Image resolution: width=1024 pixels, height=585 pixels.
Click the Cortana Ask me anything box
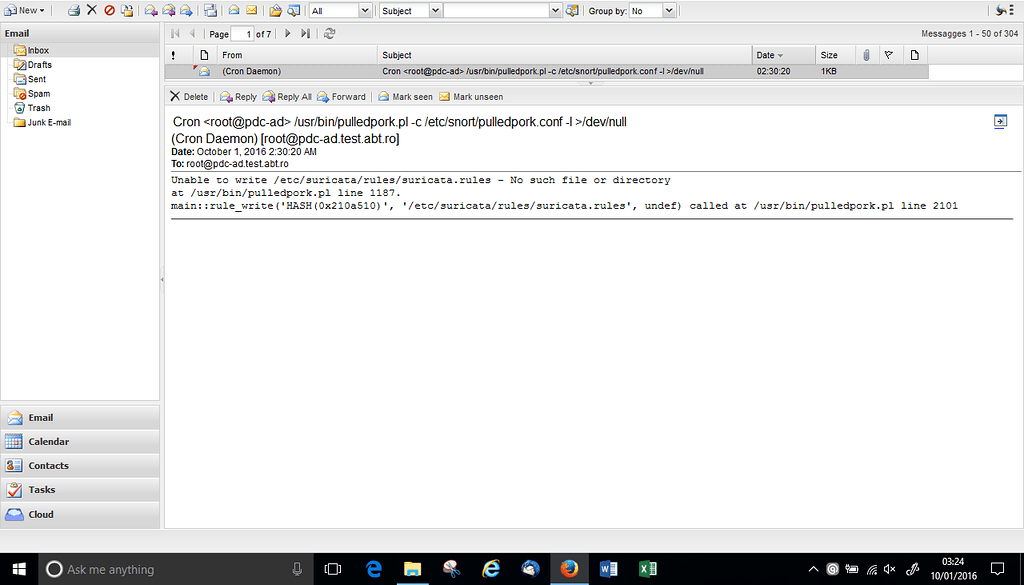coord(176,569)
